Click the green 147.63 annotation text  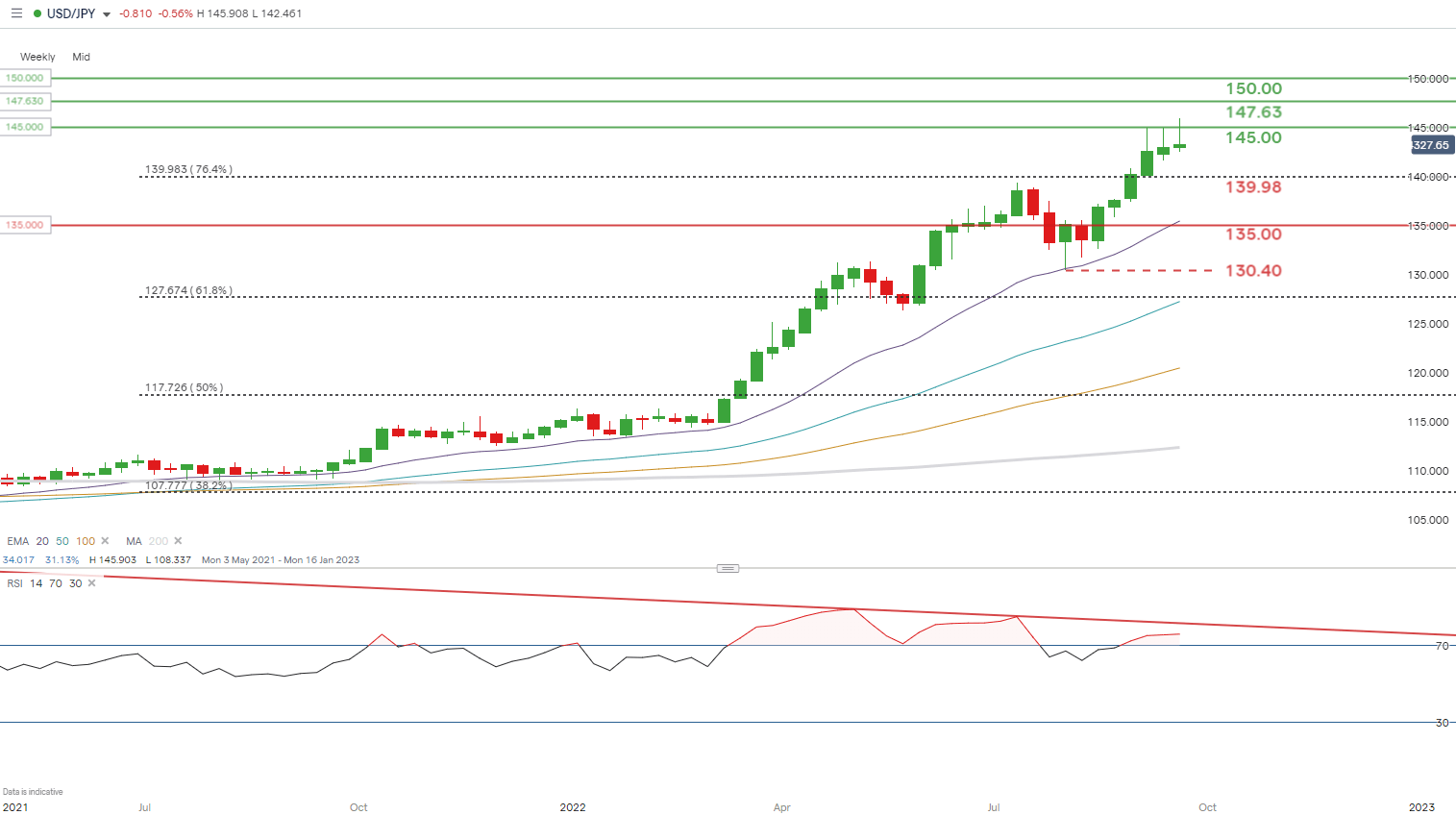[x=1253, y=112]
